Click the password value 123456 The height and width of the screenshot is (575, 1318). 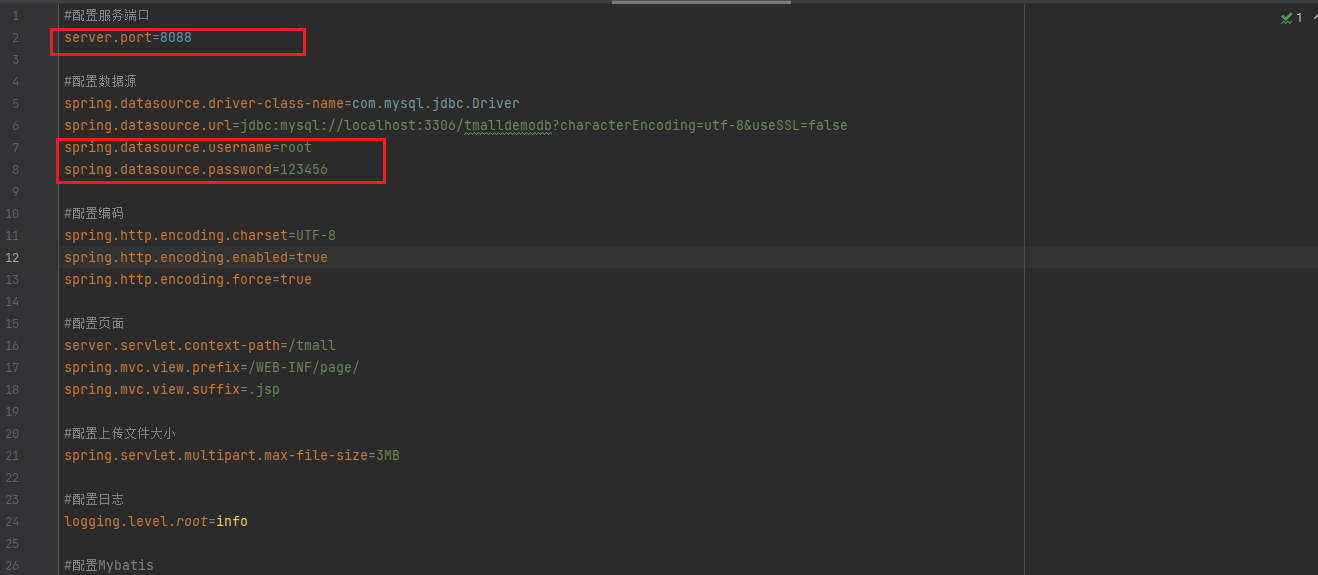click(304, 170)
